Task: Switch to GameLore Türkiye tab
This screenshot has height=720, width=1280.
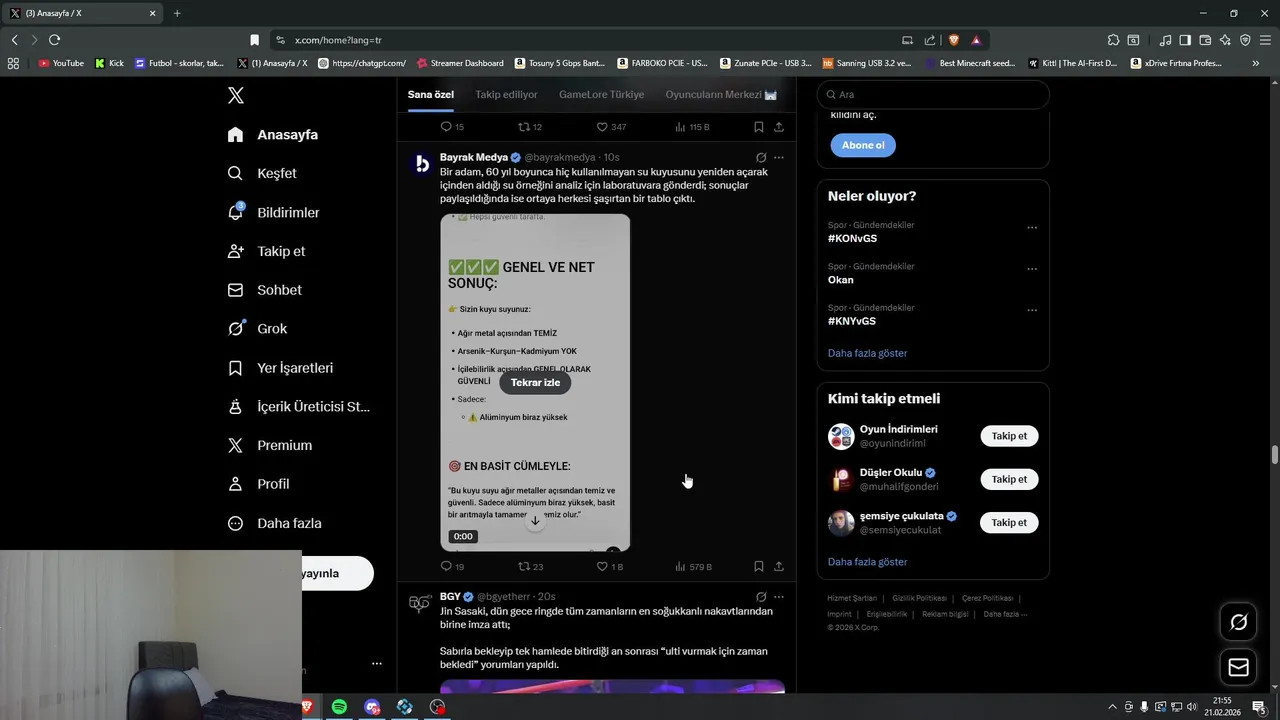Action: 601,94
